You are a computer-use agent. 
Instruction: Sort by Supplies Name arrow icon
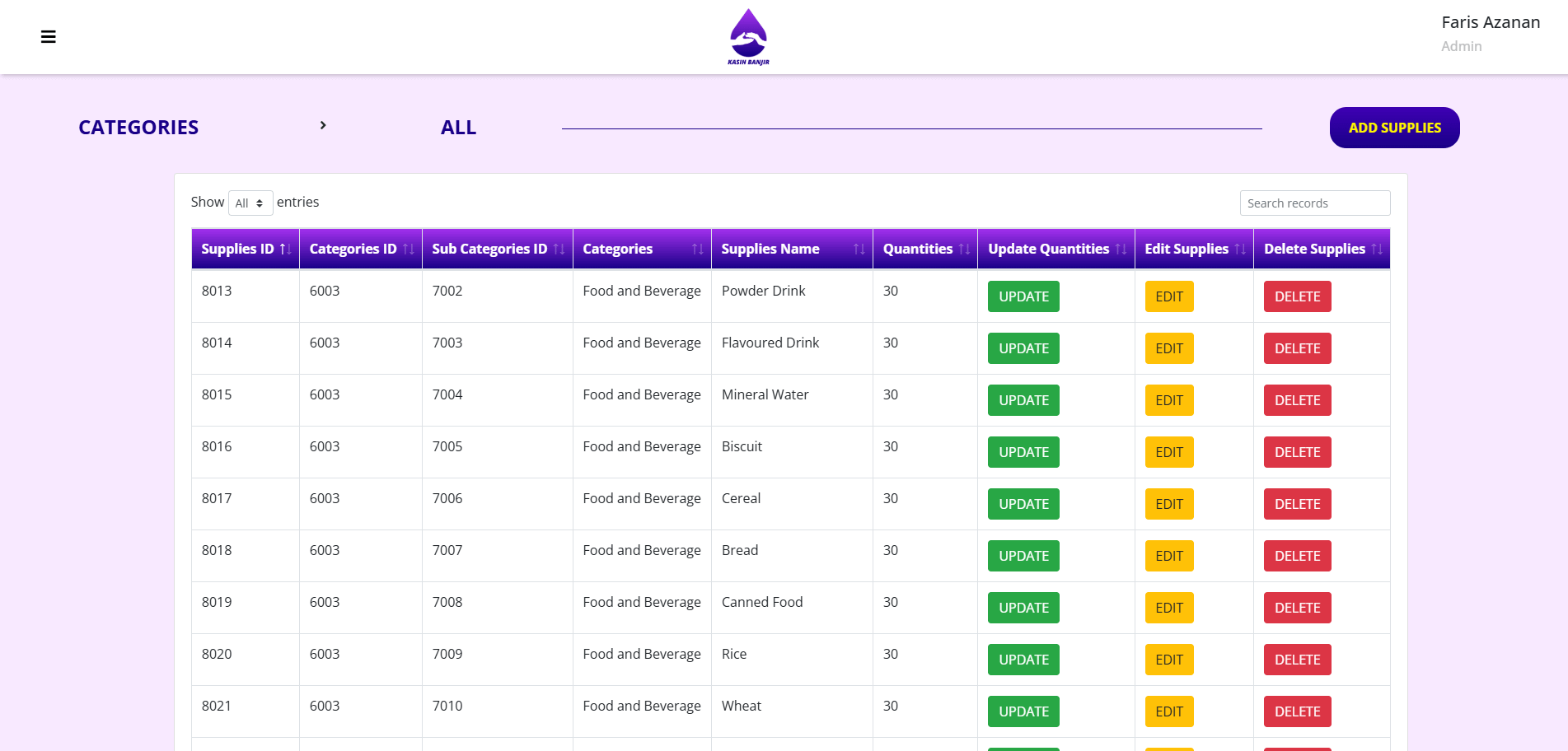coord(859,250)
